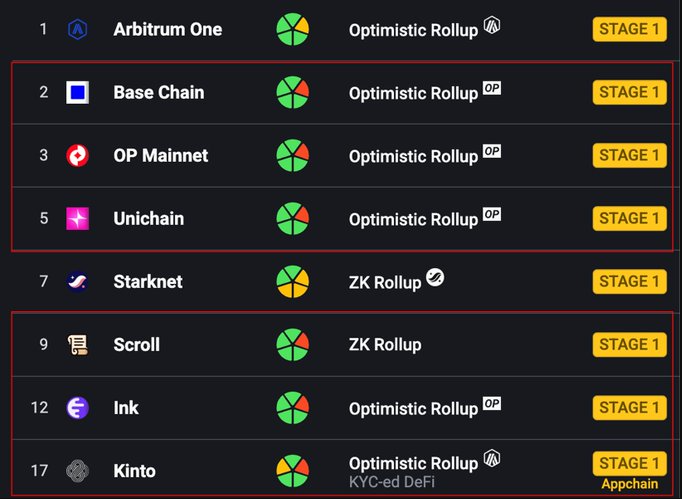Click the Arbitrum One logo icon
The height and width of the screenshot is (499, 682).
click(x=77, y=29)
